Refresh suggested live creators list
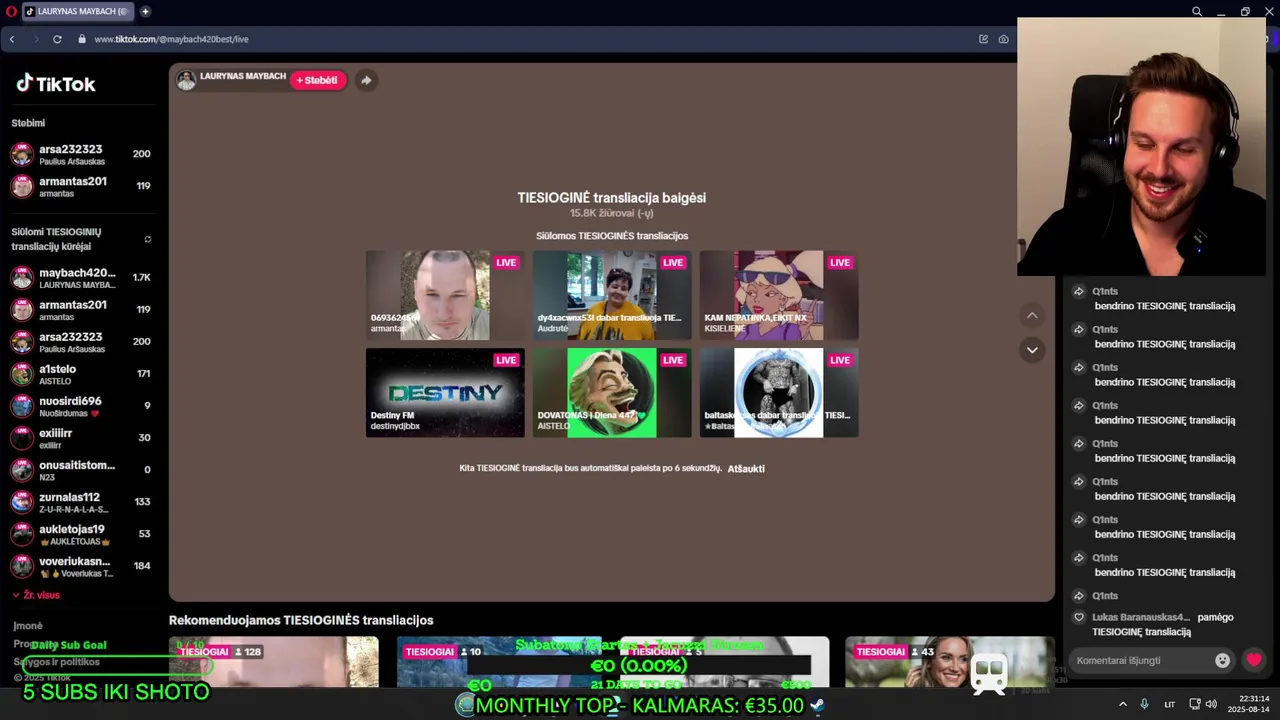This screenshot has height=720, width=1280. 147,239
